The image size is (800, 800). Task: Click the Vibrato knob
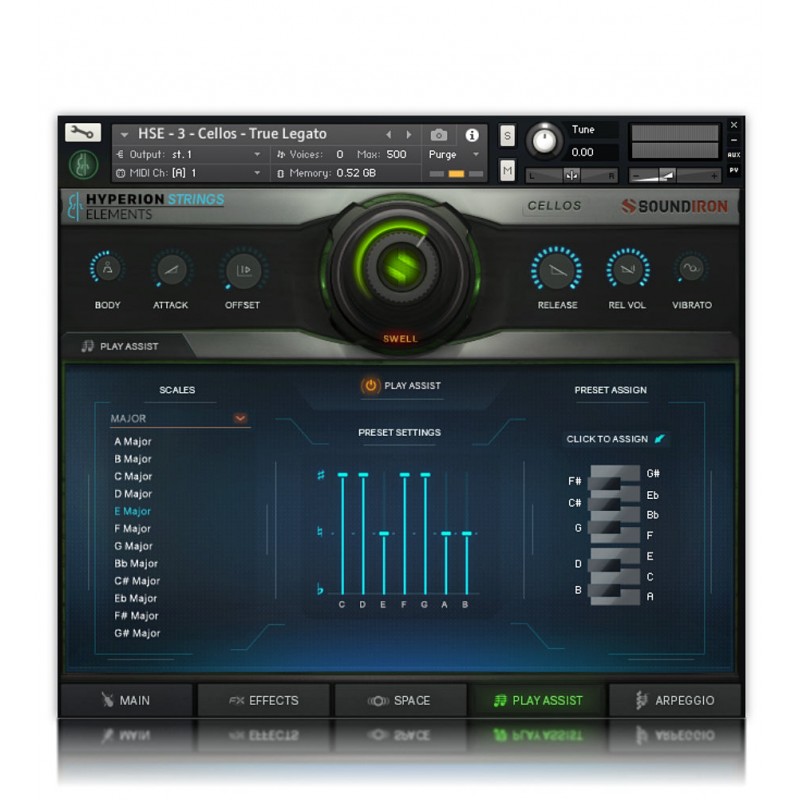[691, 268]
